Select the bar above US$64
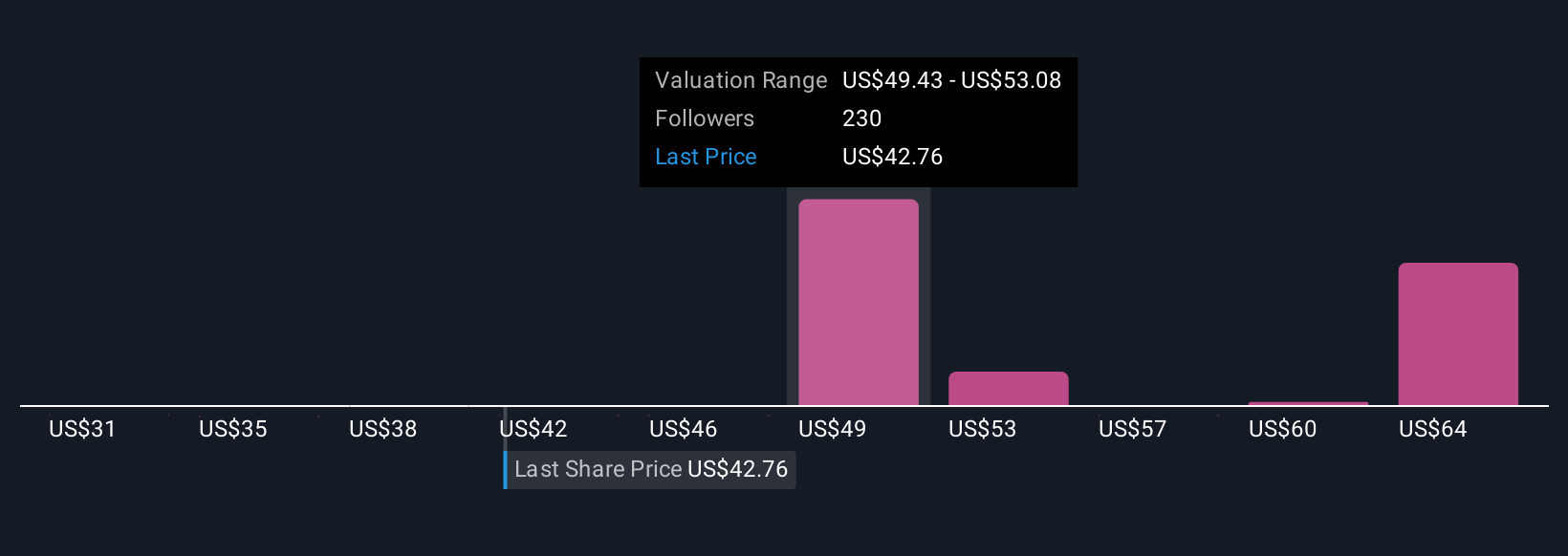Screen dimensions: 1568x556 (1457, 333)
